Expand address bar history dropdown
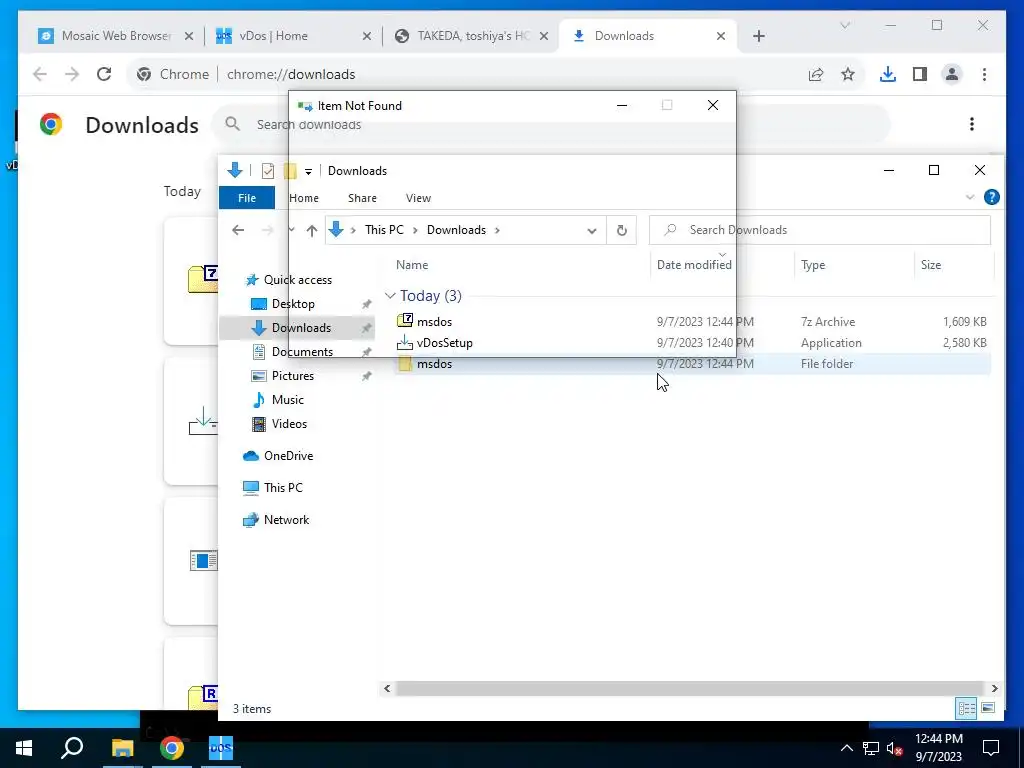 [592, 231]
